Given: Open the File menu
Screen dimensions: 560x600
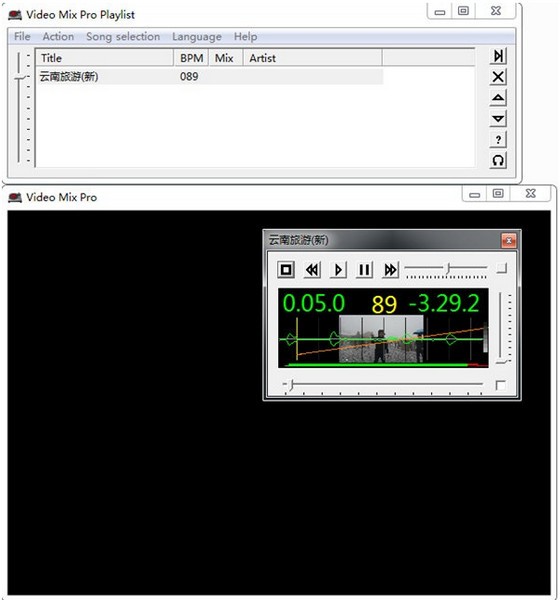Looking at the screenshot, I should click(x=22, y=37).
